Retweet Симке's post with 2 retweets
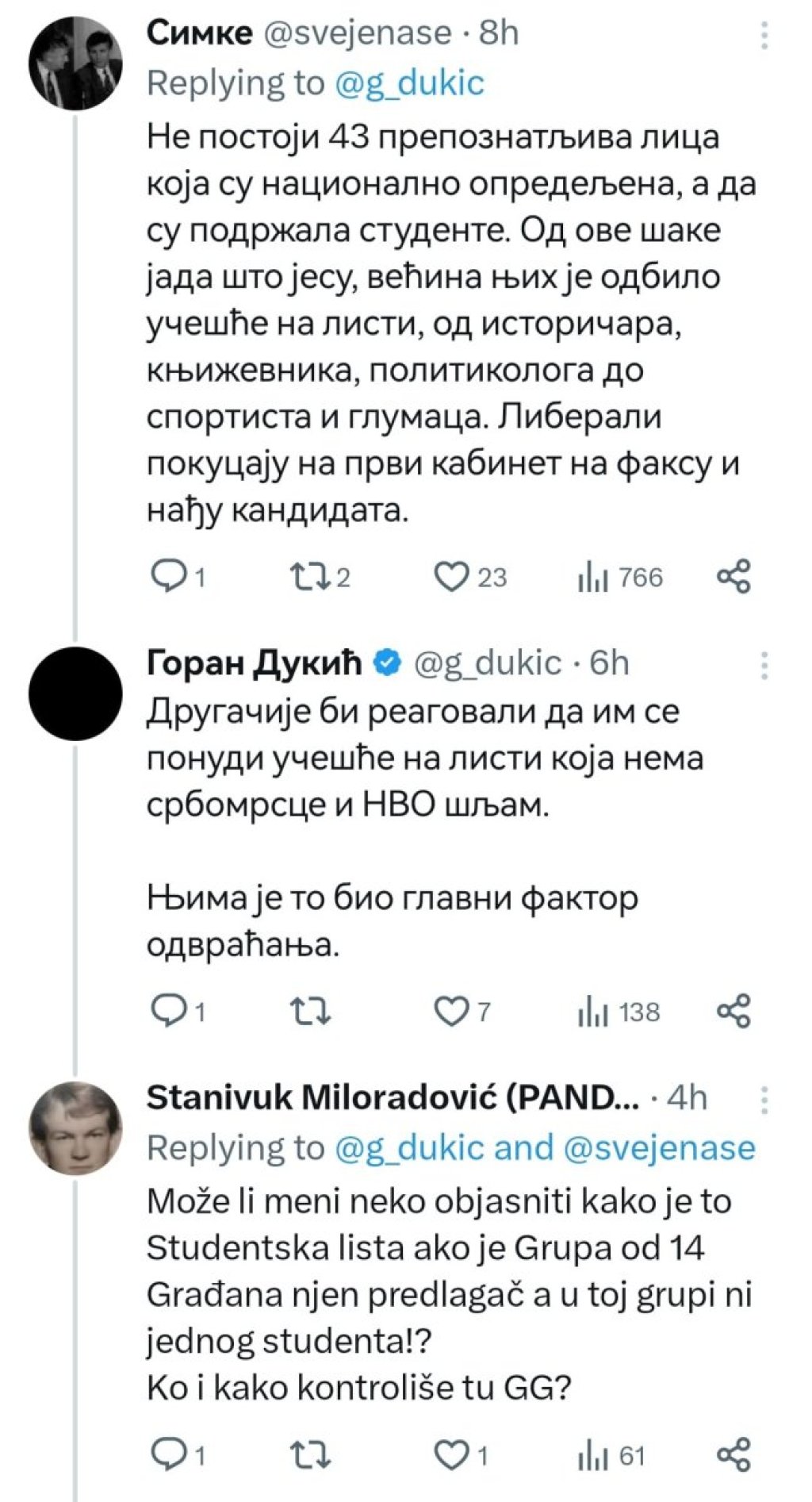 coord(320,577)
